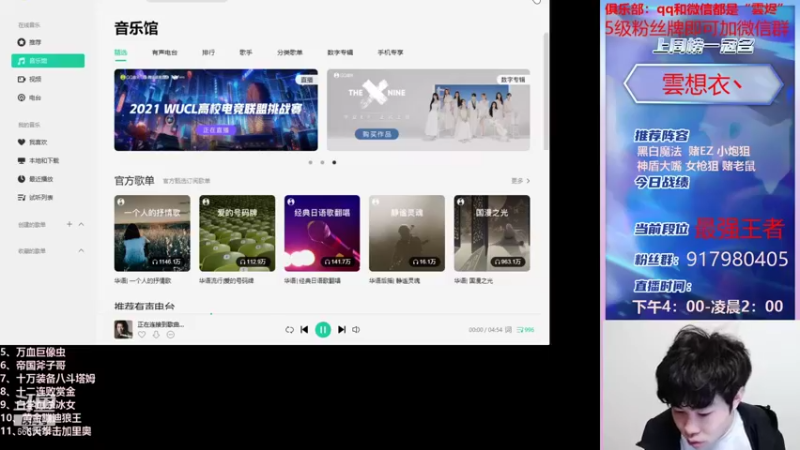The width and height of the screenshot is (800, 450).
Task: Click 更多 to see more playlists
Action: [520, 181]
